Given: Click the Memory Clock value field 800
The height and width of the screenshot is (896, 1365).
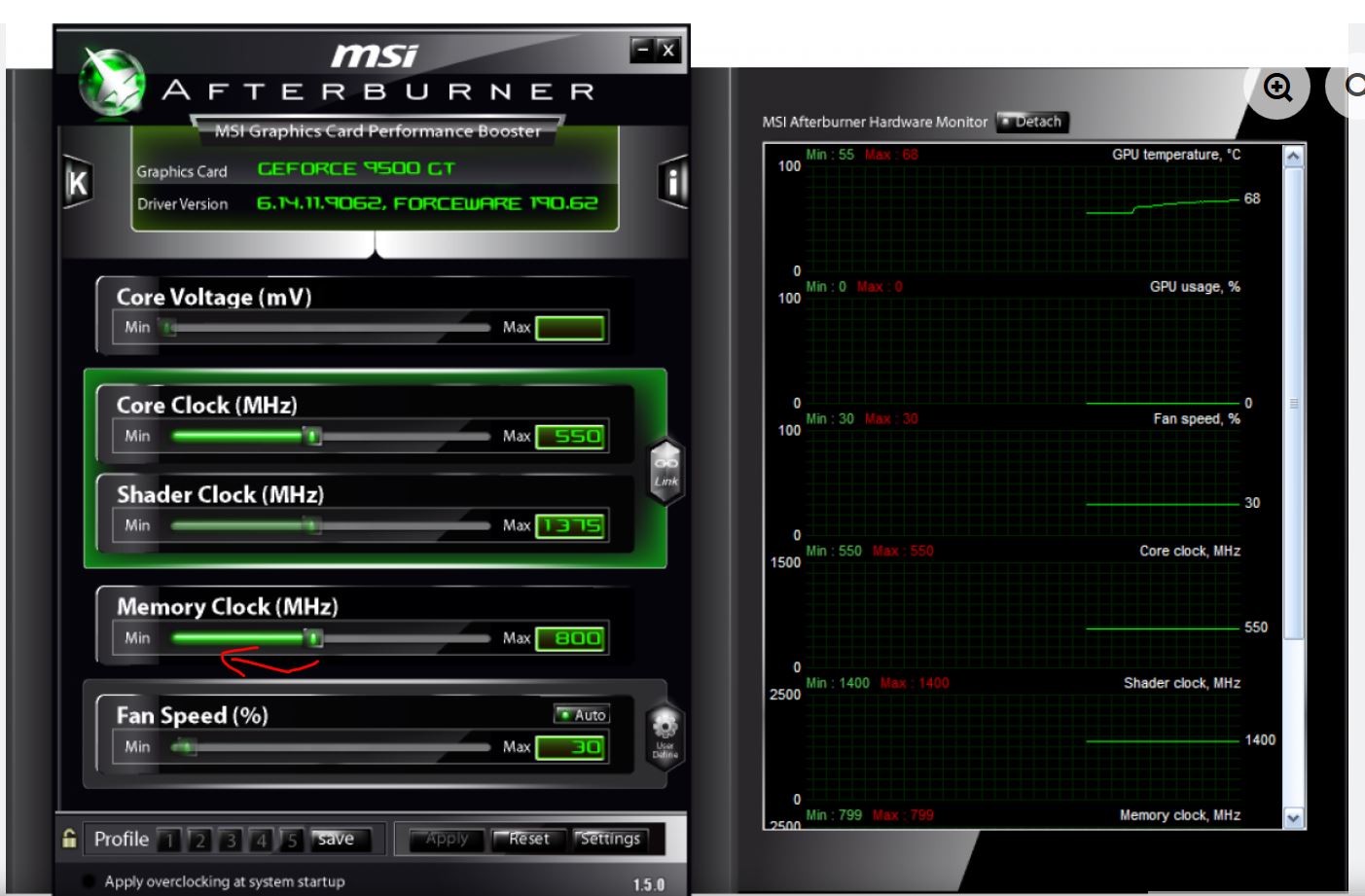Looking at the screenshot, I should point(571,638).
